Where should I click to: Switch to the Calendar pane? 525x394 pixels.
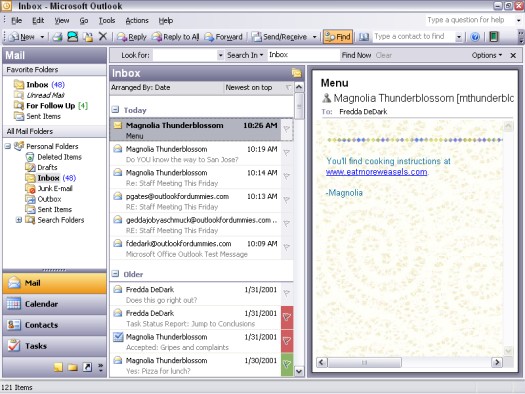click(55, 304)
